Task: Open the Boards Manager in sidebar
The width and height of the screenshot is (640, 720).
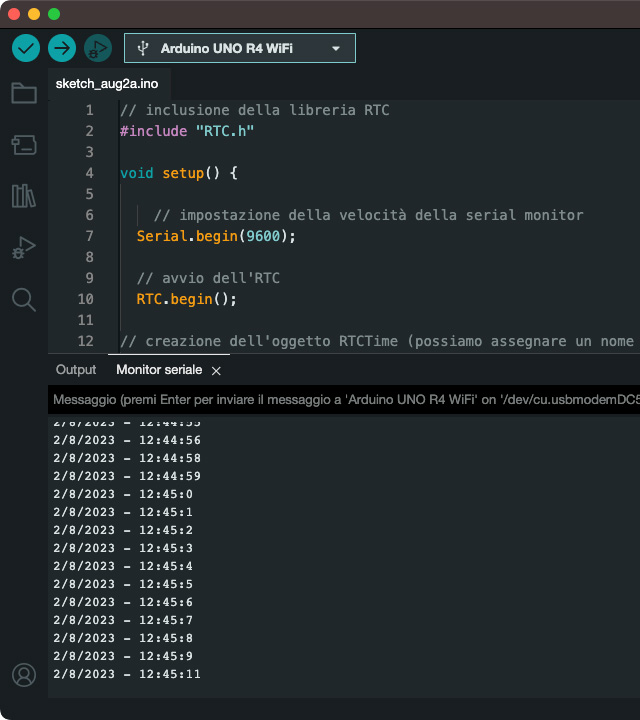Action: click(x=24, y=146)
